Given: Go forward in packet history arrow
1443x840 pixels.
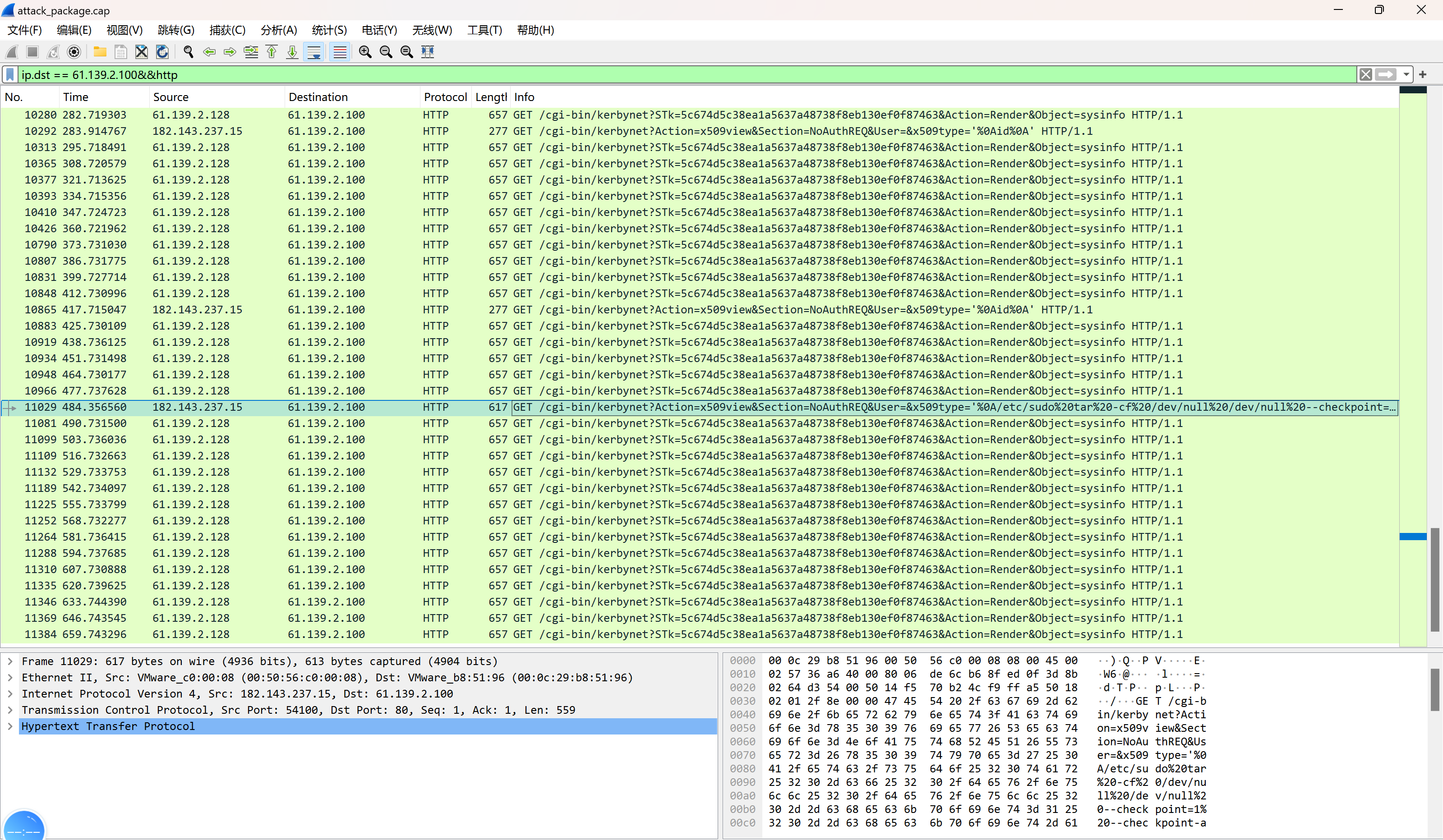Looking at the screenshot, I should (x=230, y=52).
